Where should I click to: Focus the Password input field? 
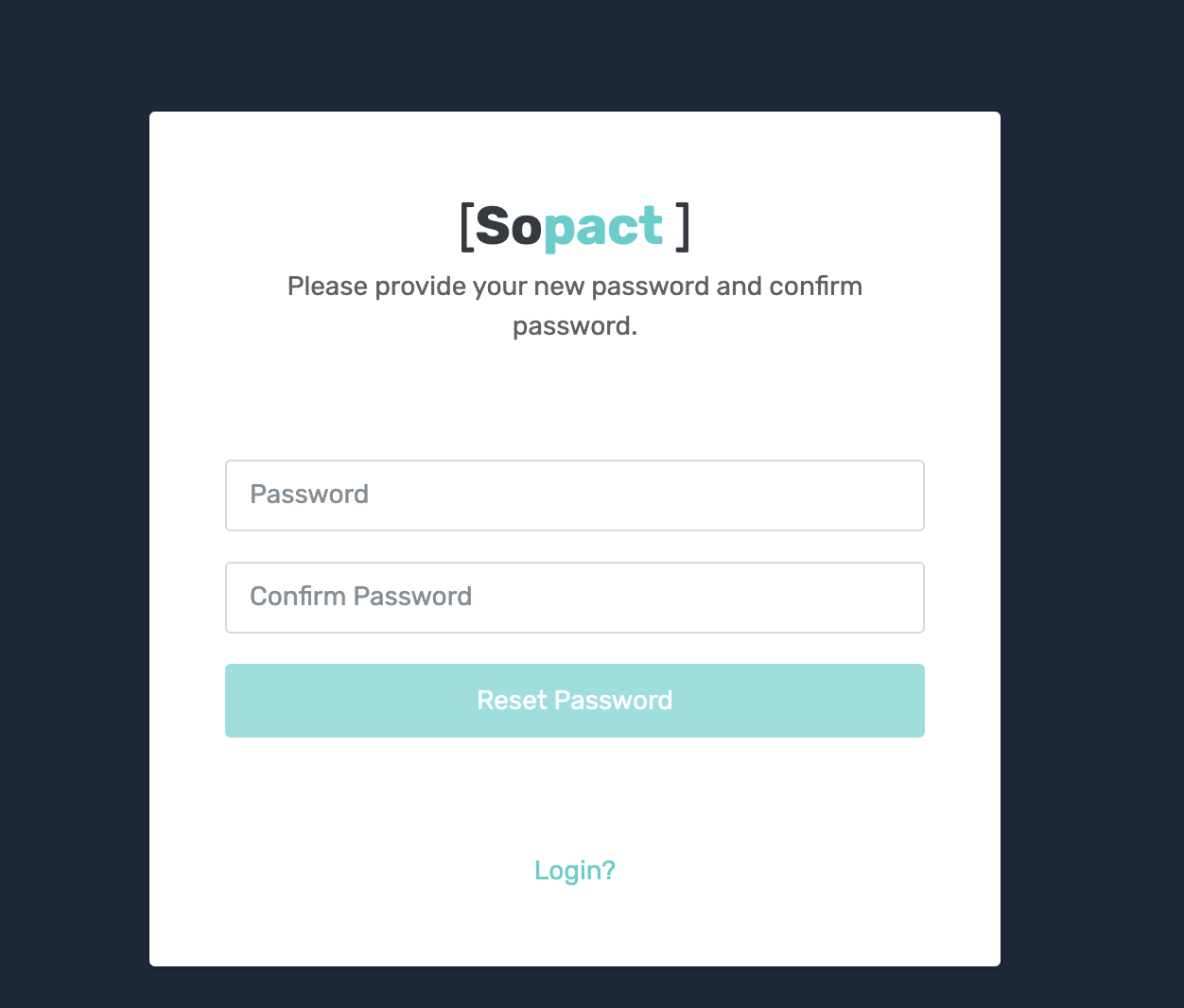(x=575, y=495)
